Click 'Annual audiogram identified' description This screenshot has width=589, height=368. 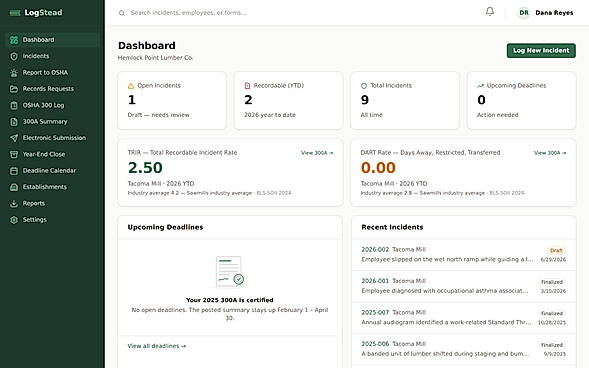(x=446, y=323)
